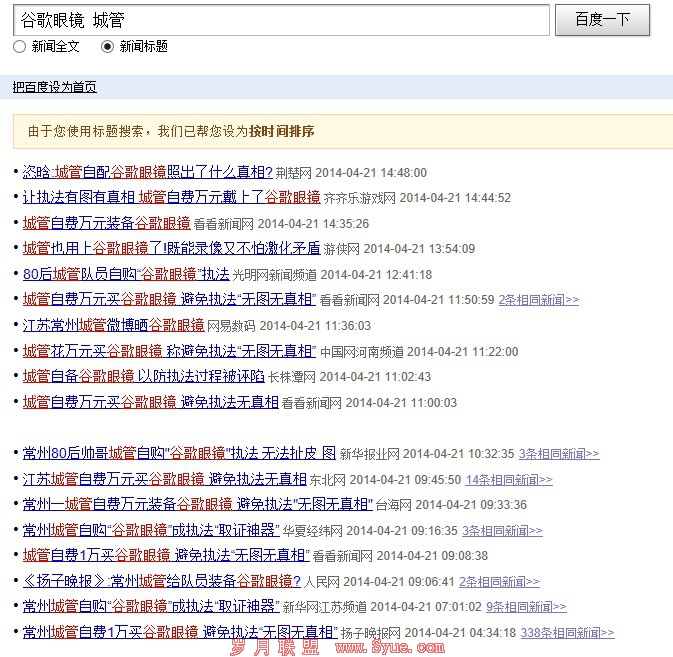The height and width of the screenshot is (657, 673).
Task: Click source text 长株潭网 2014-04-21 11:02:43
Action: coord(349,377)
